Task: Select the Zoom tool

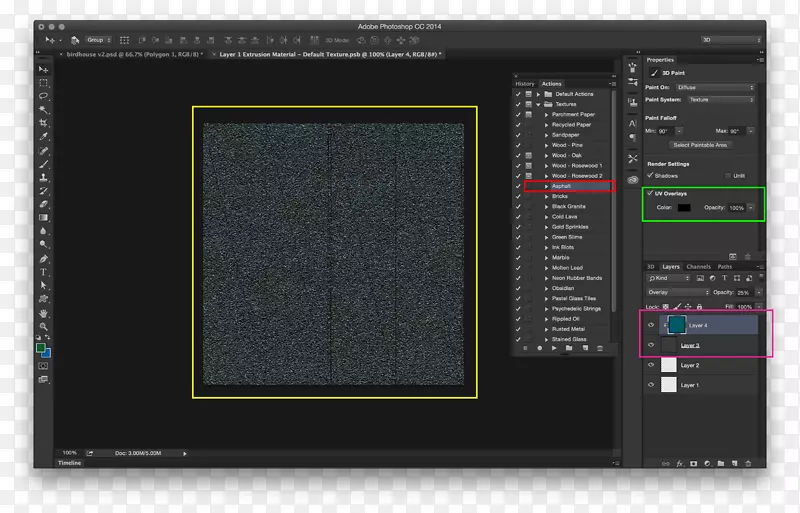Action: tap(43, 327)
